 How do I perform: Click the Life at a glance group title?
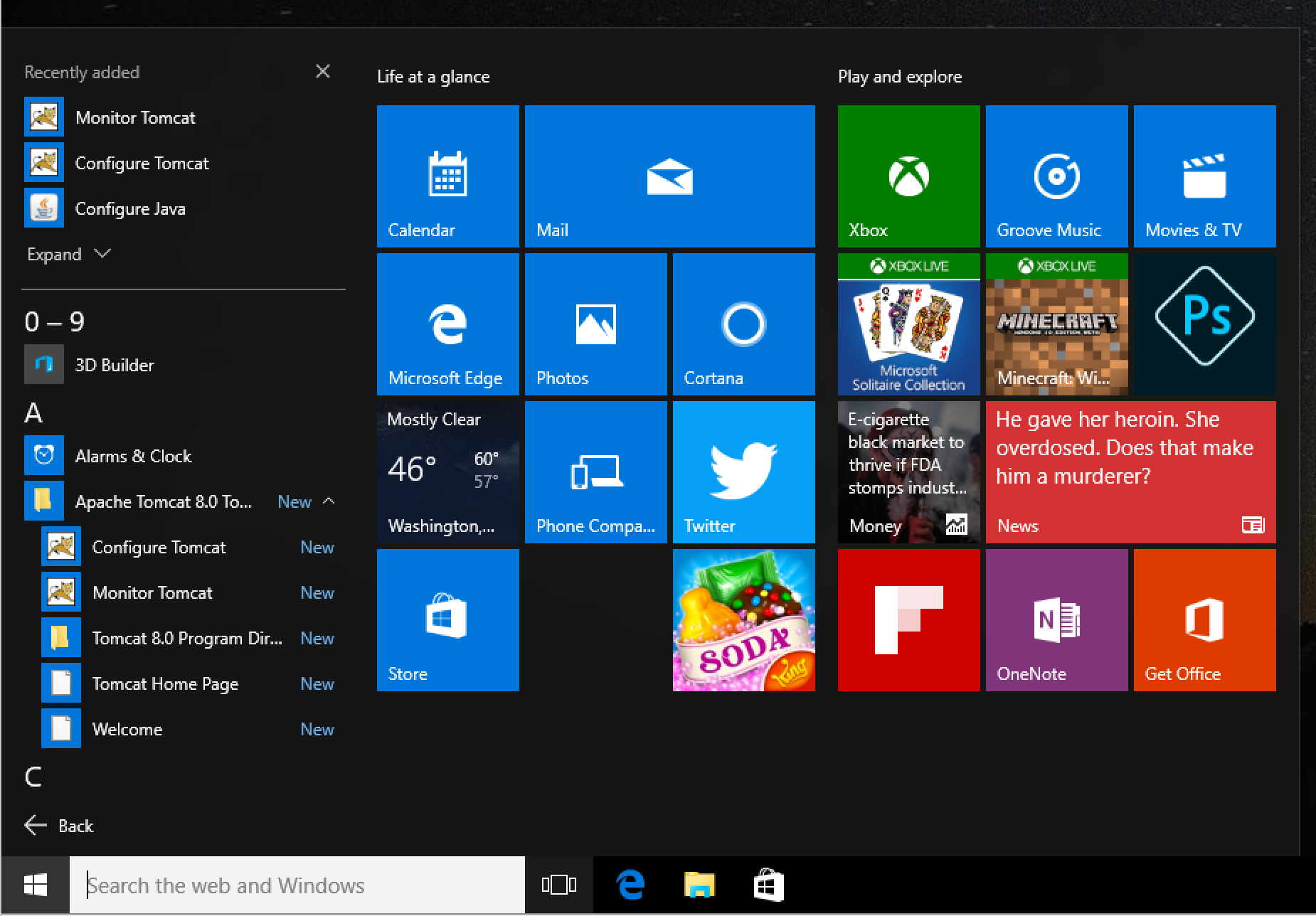433,77
